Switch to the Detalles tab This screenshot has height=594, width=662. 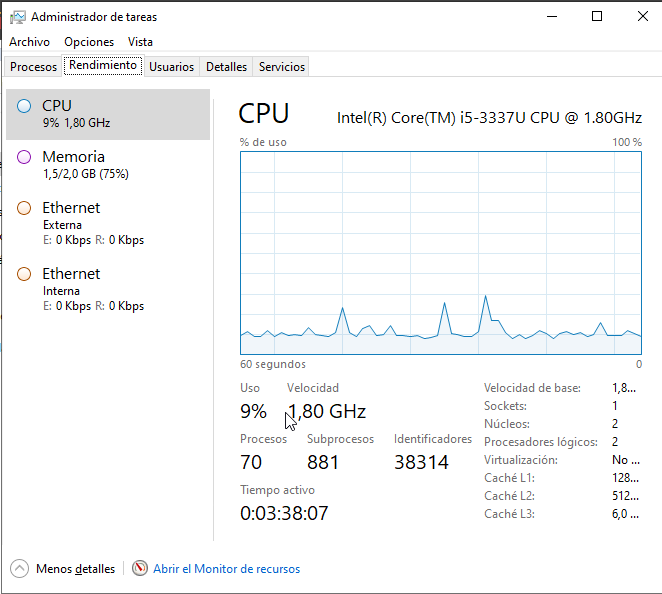(226, 67)
